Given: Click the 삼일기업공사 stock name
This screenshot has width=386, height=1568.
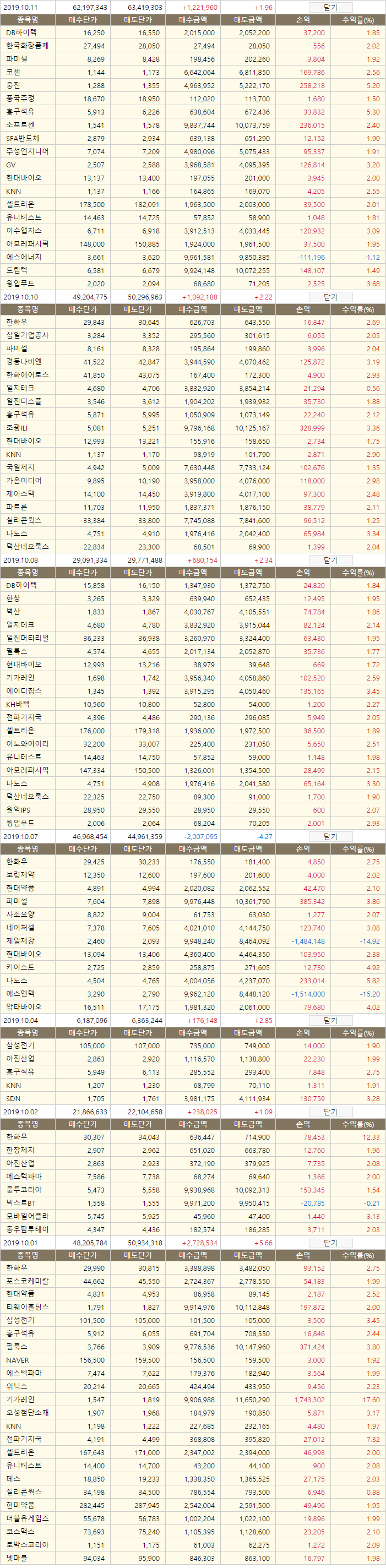Looking at the screenshot, I should (x=28, y=335).
